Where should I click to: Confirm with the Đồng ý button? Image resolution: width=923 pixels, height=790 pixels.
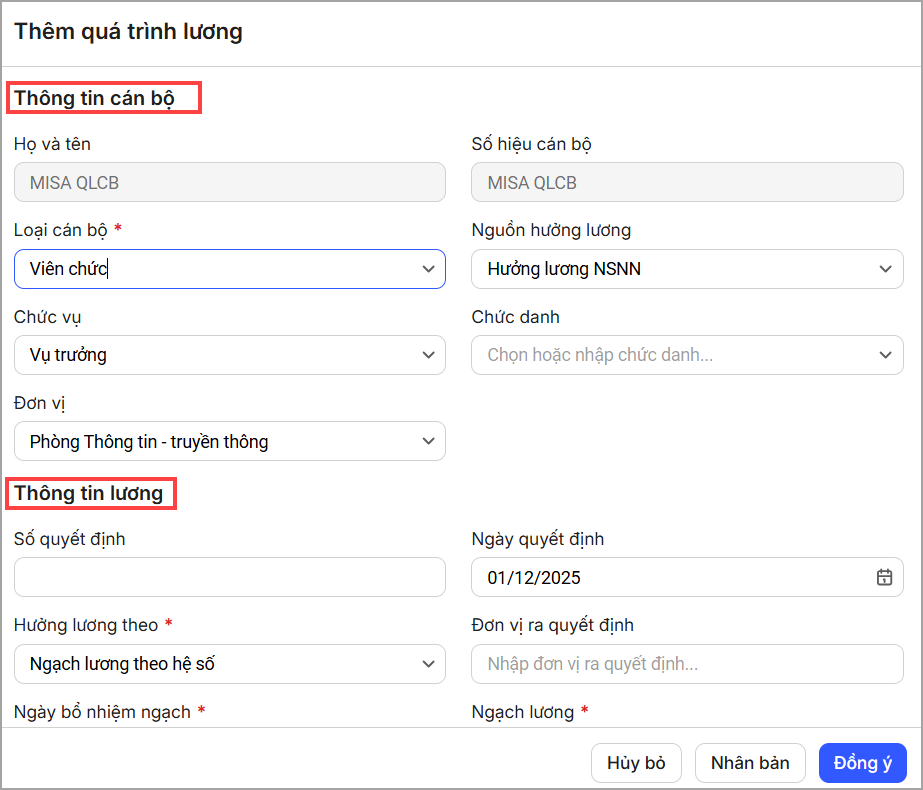click(x=862, y=763)
